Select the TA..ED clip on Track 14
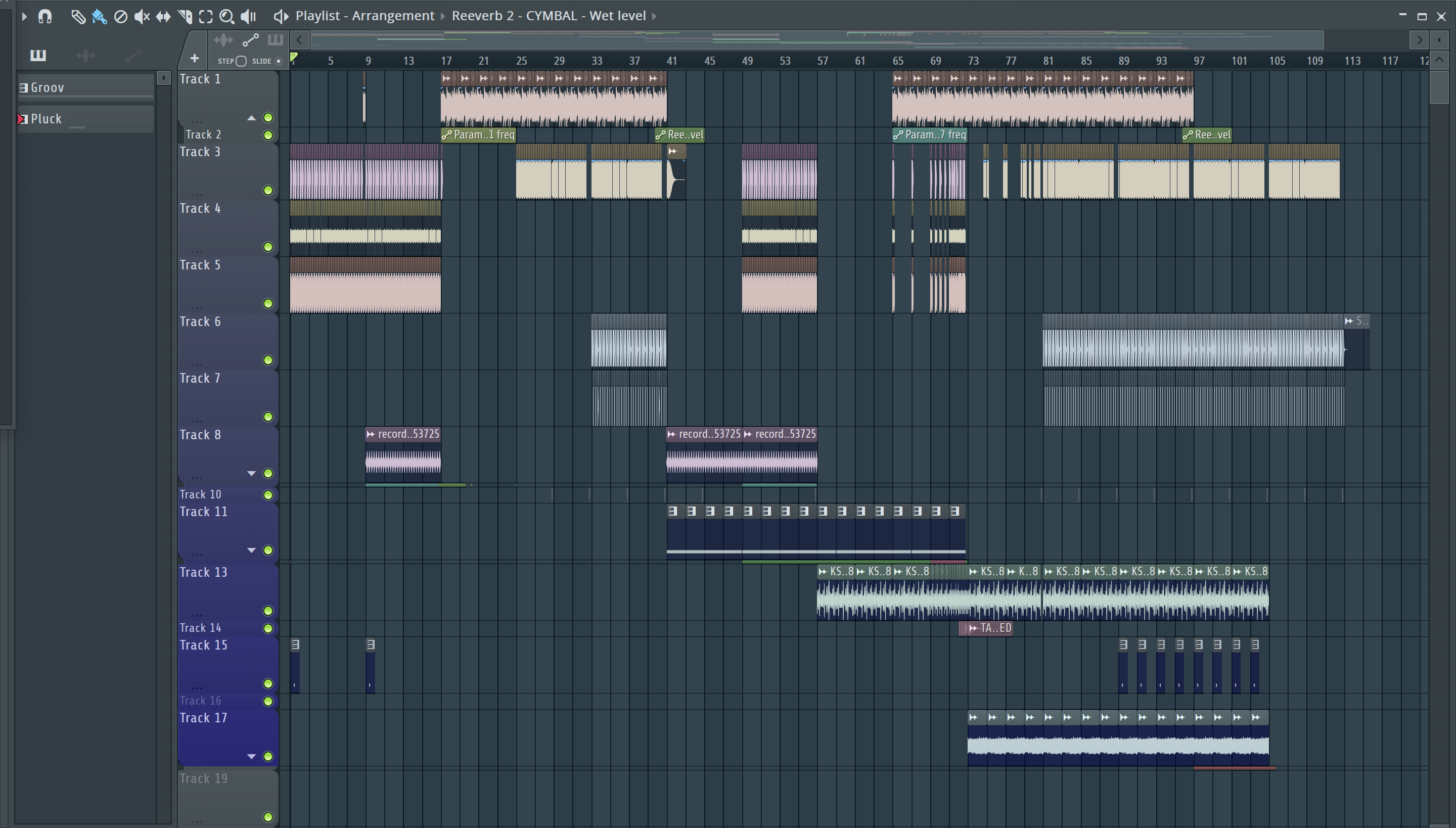 990,628
